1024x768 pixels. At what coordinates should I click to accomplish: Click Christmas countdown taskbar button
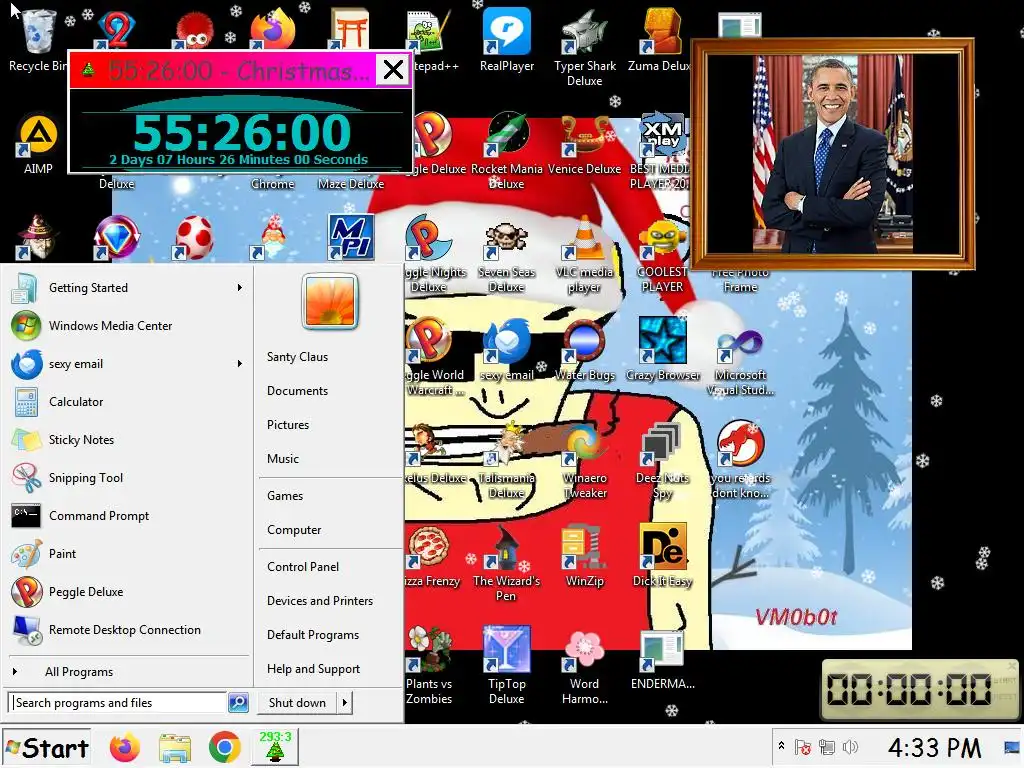[x=276, y=746]
